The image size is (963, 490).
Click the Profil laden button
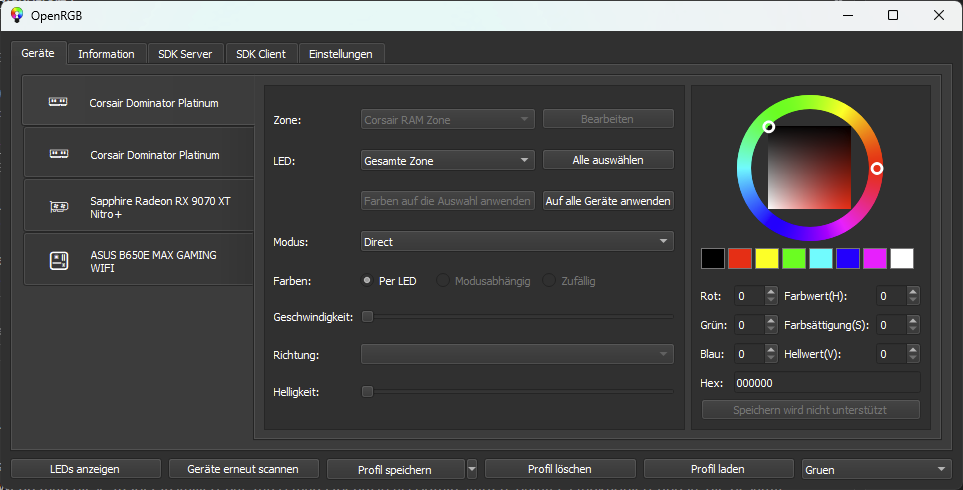pyautogui.click(x=719, y=469)
